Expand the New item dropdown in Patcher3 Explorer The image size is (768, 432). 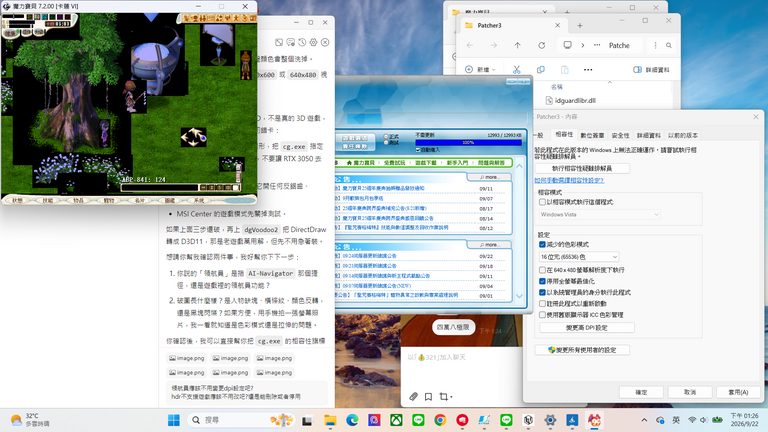[x=480, y=70]
